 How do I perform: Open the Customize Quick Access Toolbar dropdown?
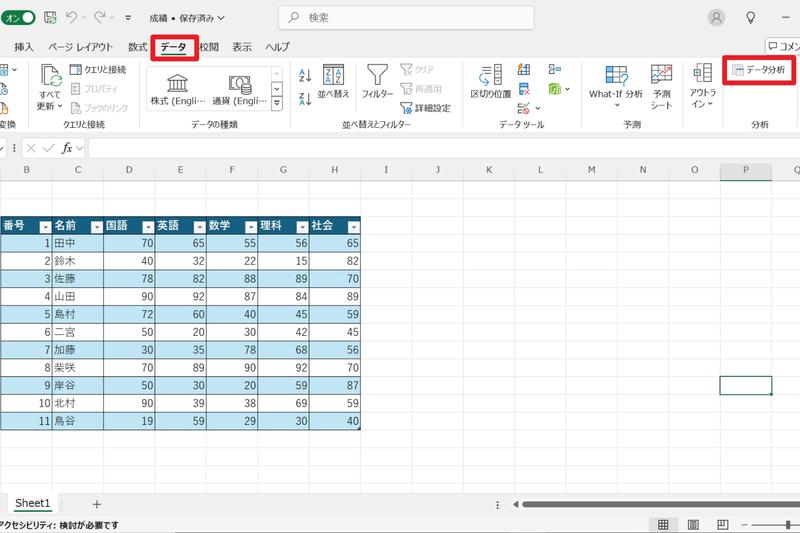[x=128, y=18]
